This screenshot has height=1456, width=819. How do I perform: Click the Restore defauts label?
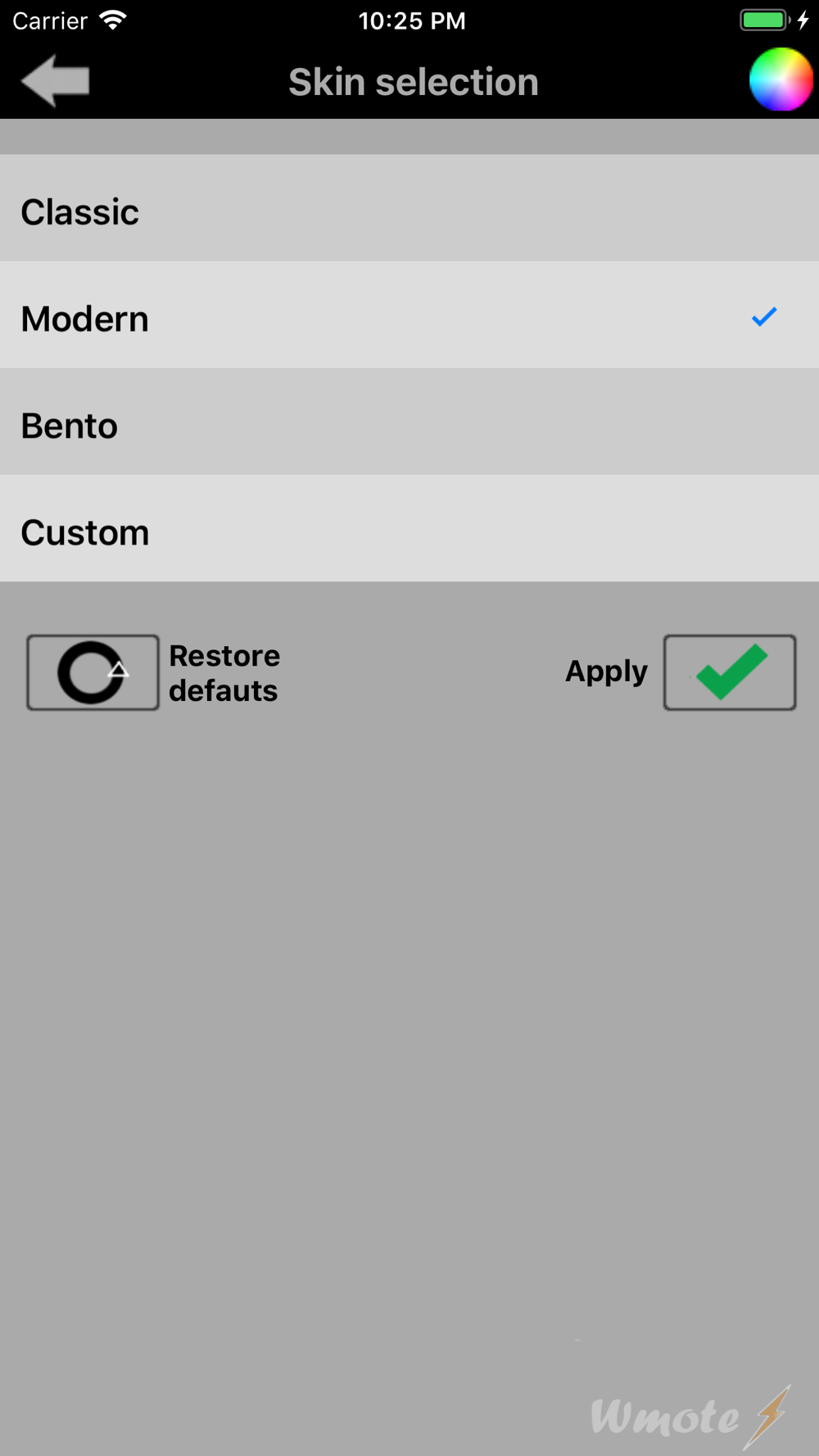224,673
